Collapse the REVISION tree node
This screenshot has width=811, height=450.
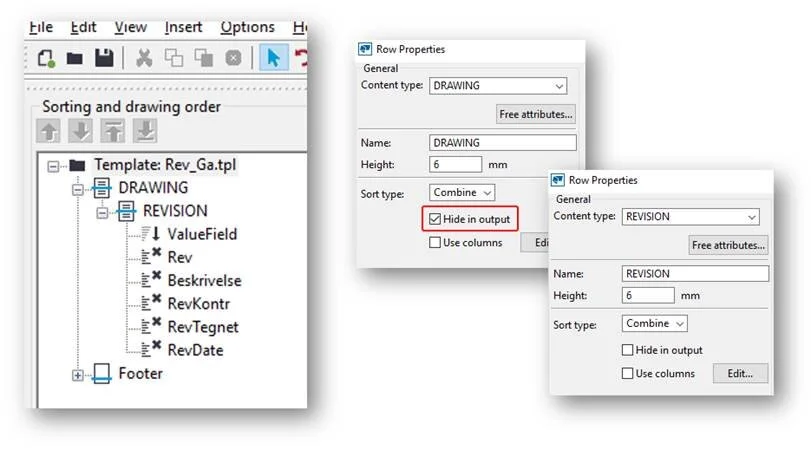point(102,213)
